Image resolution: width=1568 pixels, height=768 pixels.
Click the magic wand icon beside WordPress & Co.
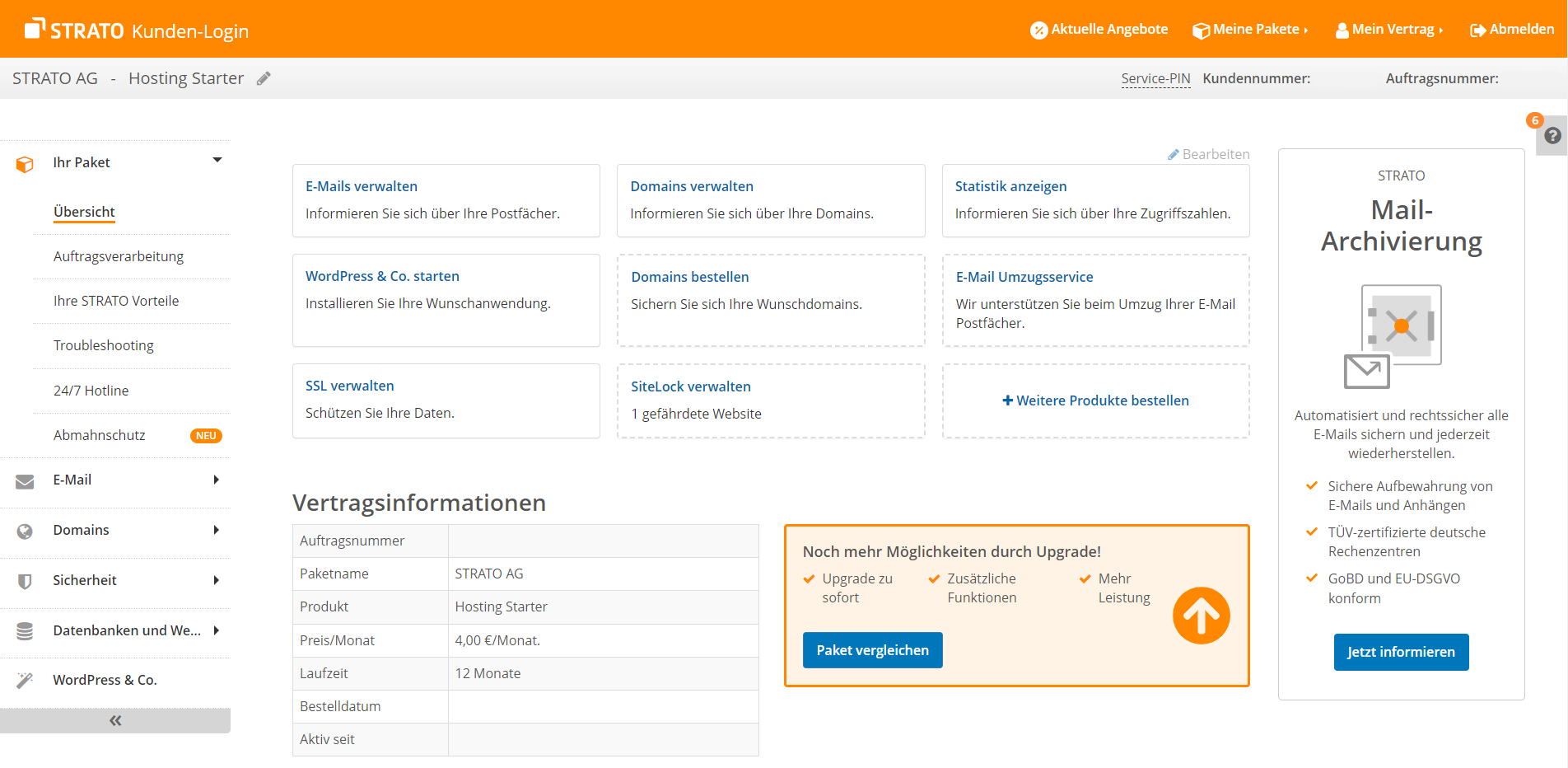[x=25, y=681]
